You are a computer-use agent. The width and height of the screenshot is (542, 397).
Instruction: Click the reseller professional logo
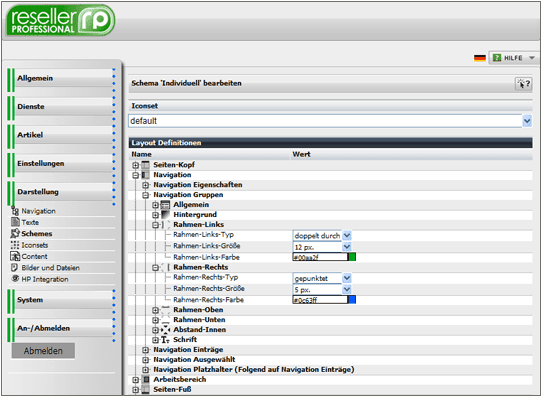pos(60,20)
